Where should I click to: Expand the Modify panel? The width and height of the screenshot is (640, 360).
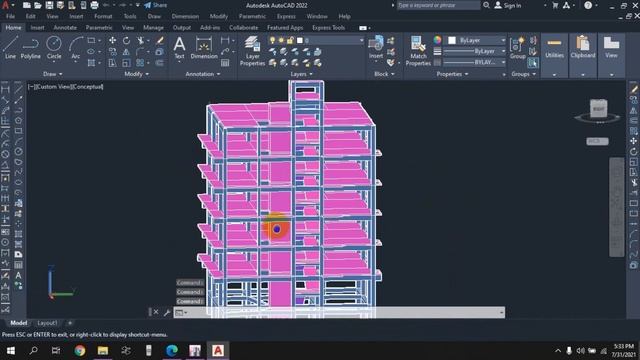coord(136,74)
